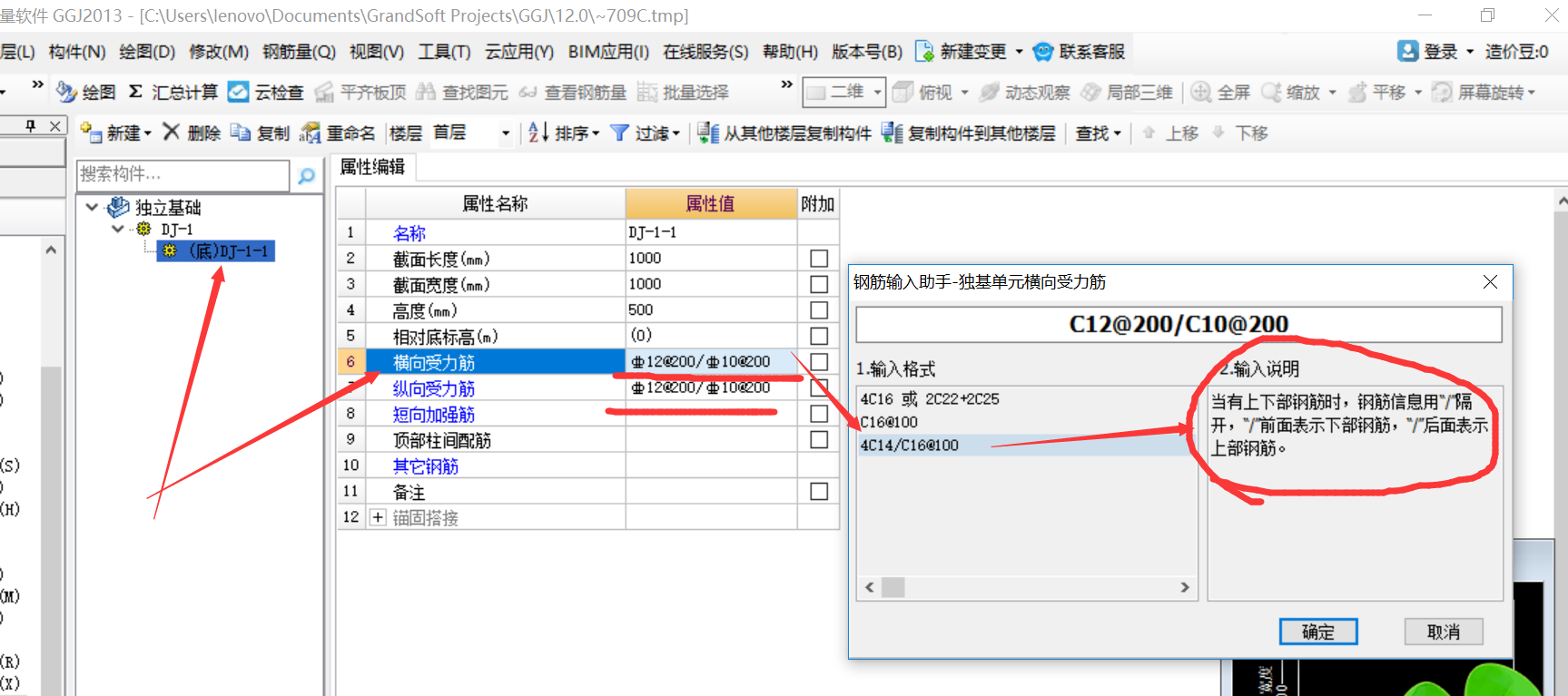This screenshot has width=1568, height=696.
Task: Open the 登录 dropdown arrow
Action: coord(1470,52)
